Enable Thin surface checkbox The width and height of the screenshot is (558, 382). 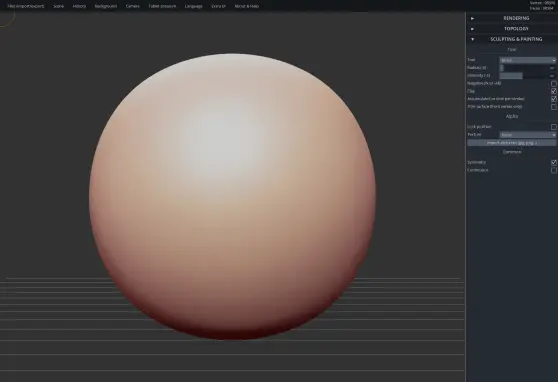pyautogui.click(x=554, y=107)
